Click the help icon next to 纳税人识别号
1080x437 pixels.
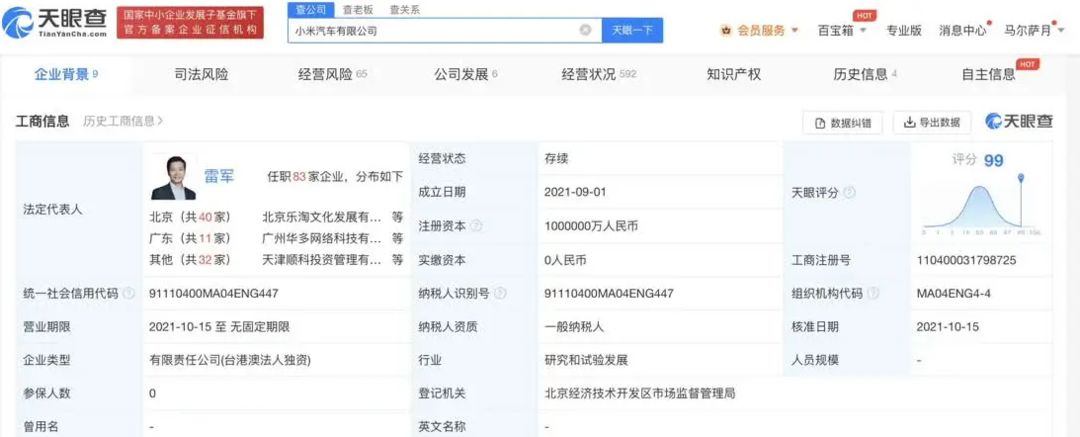click(500, 294)
